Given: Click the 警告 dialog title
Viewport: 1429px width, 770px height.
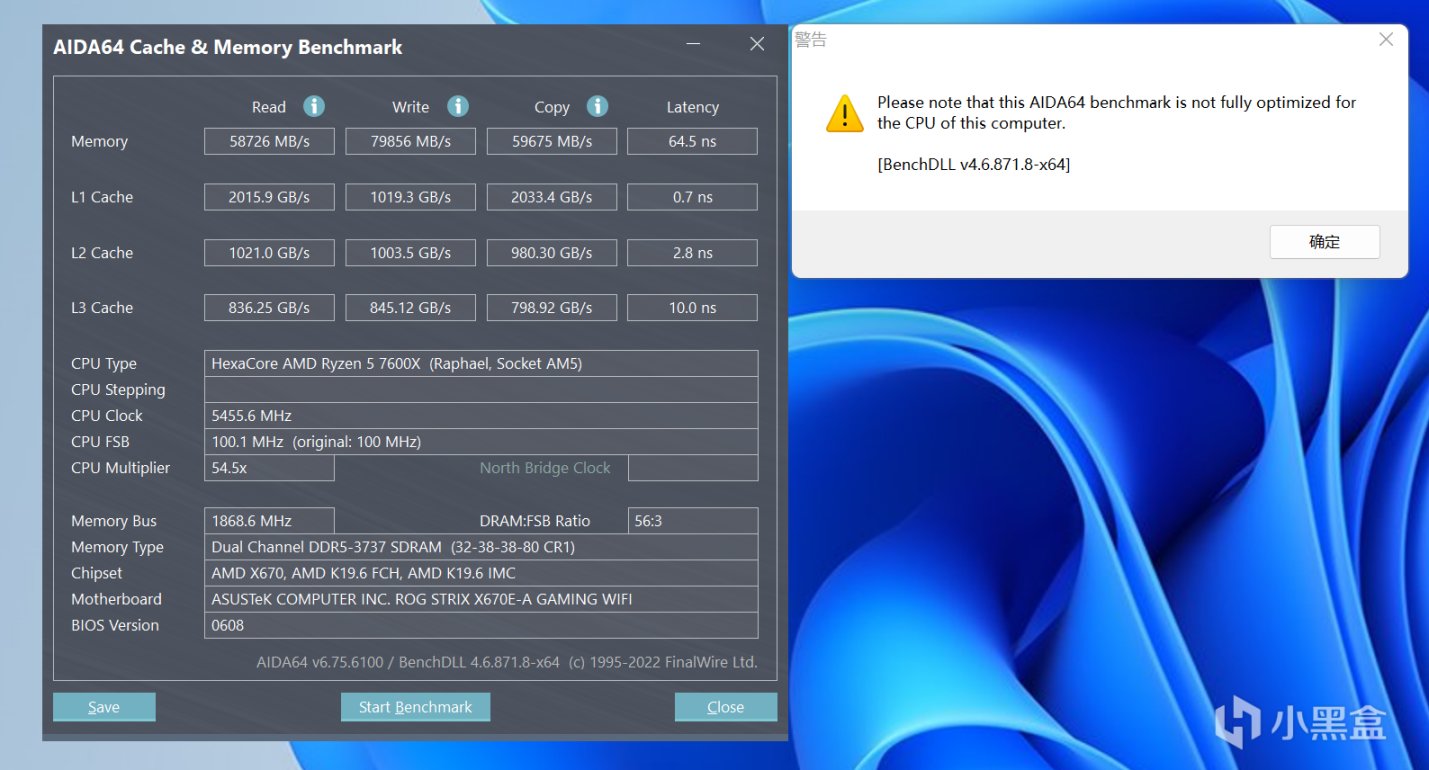Looking at the screenshot, I should pos(810,40).
